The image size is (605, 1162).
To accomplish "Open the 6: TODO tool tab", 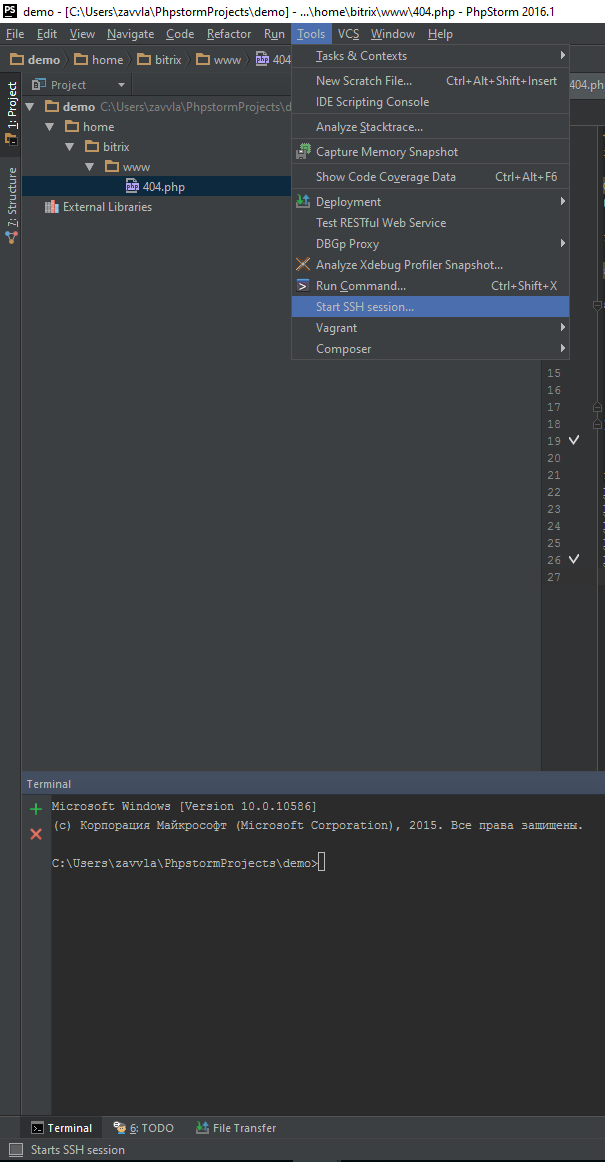I will (x=144, y=1128).
